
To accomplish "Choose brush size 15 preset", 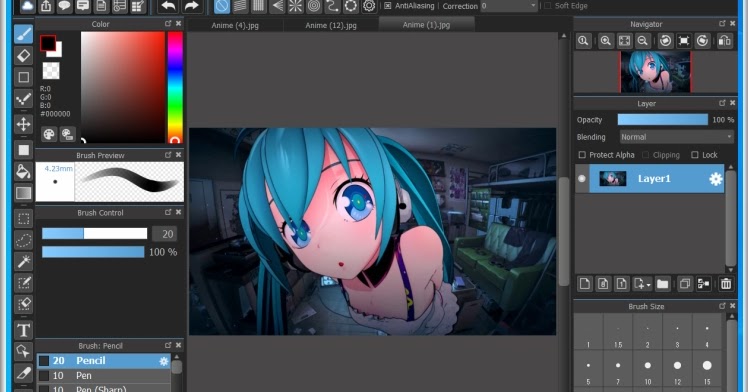I will 707,370.
